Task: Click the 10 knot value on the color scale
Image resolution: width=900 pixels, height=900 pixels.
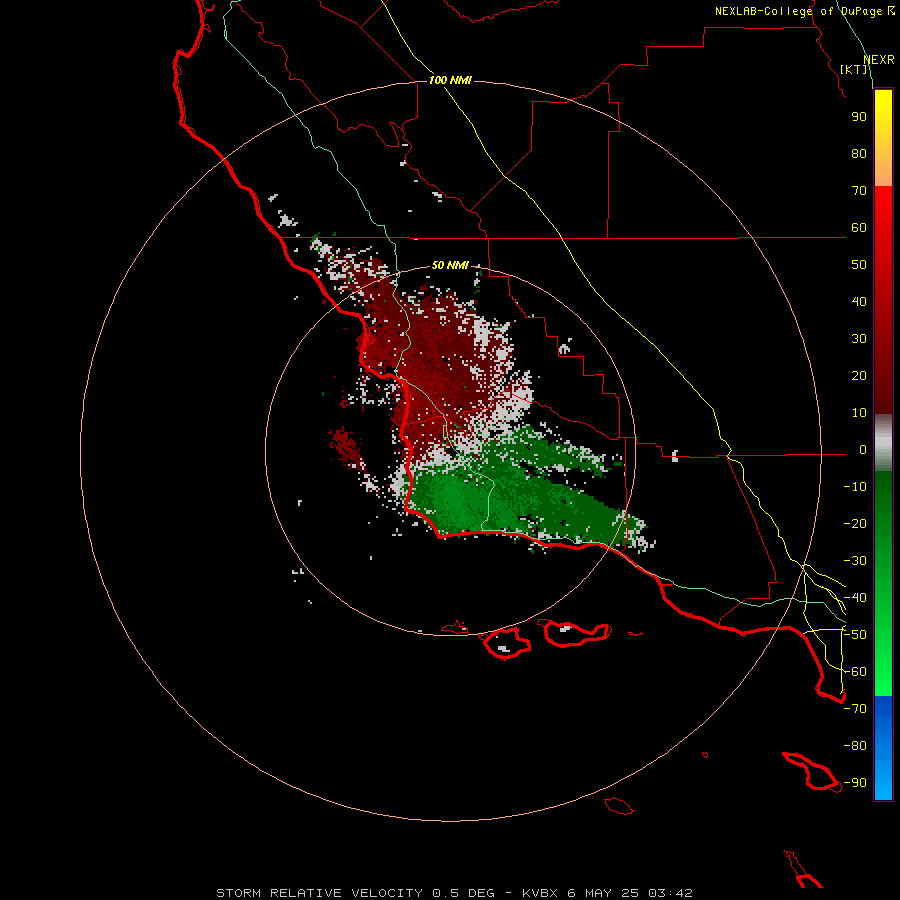Action: coord(859,413)
